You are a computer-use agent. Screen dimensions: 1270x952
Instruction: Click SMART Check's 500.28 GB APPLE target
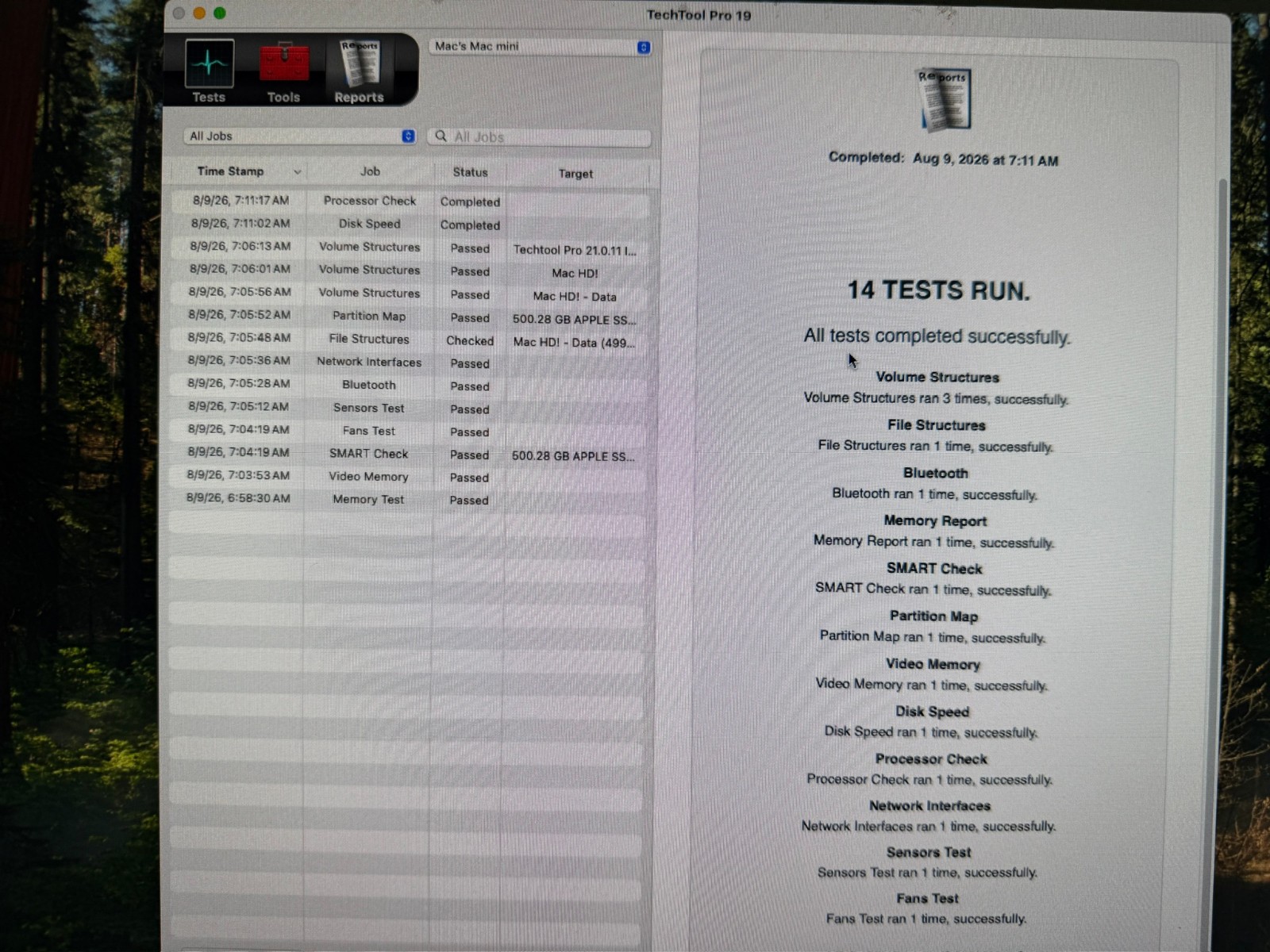[573, 456]
